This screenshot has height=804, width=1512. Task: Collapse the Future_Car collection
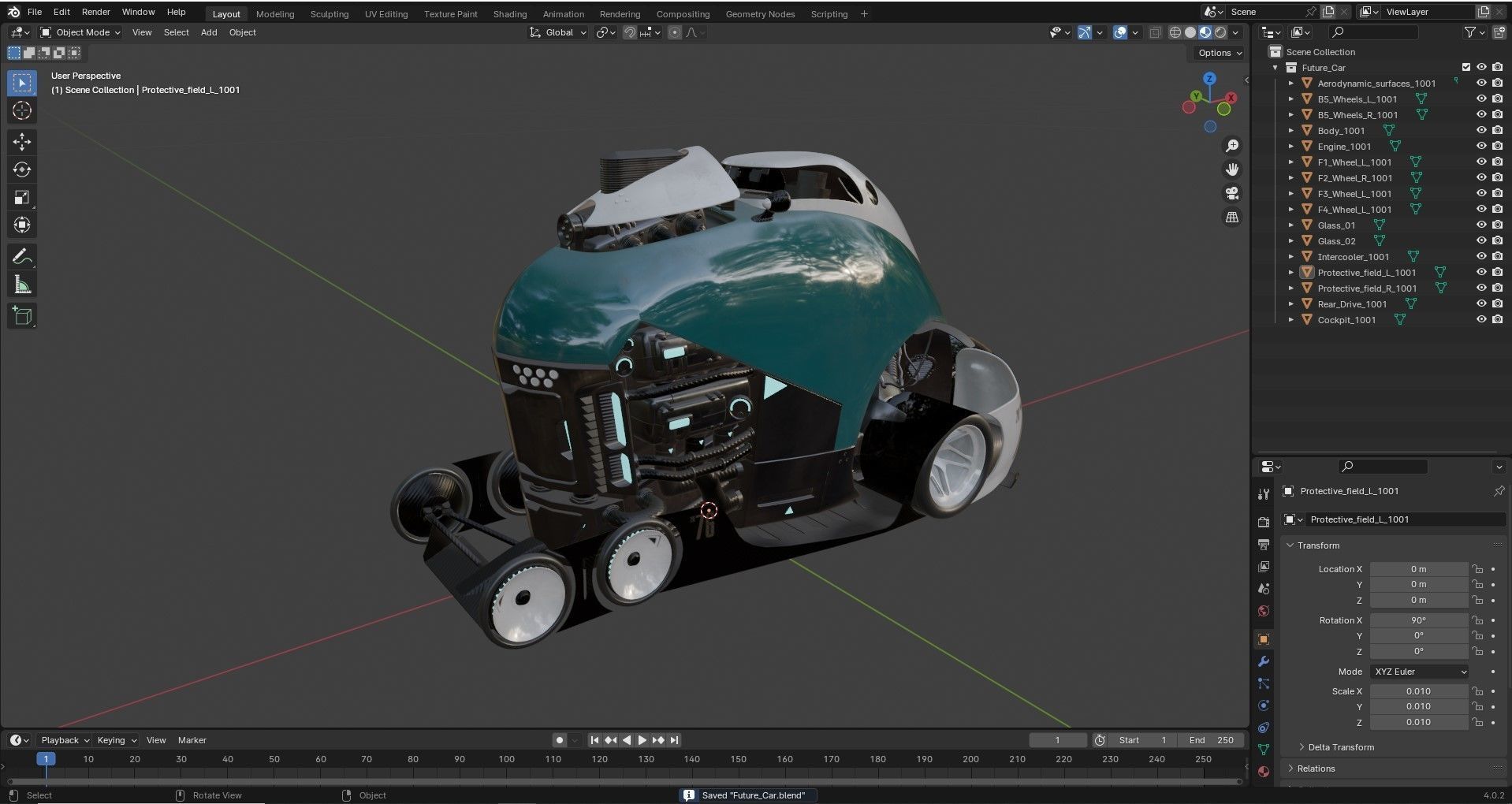click(x=1276, y=67)
